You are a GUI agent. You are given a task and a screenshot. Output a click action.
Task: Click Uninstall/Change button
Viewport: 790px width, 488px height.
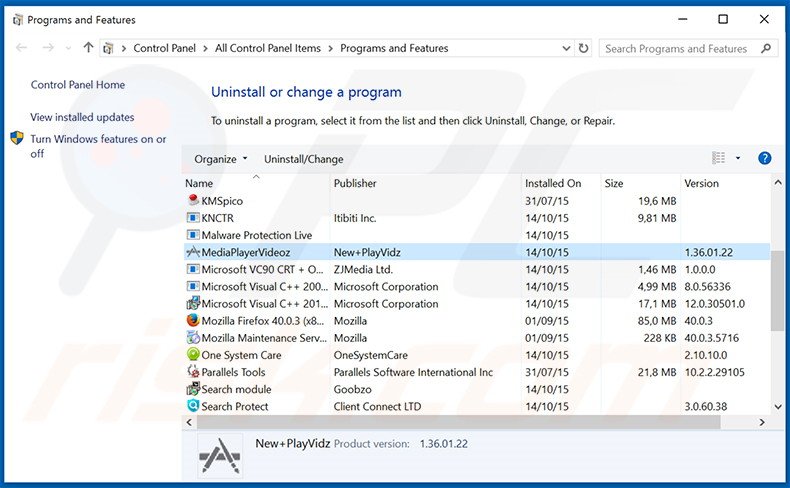(x=304, y=159)
